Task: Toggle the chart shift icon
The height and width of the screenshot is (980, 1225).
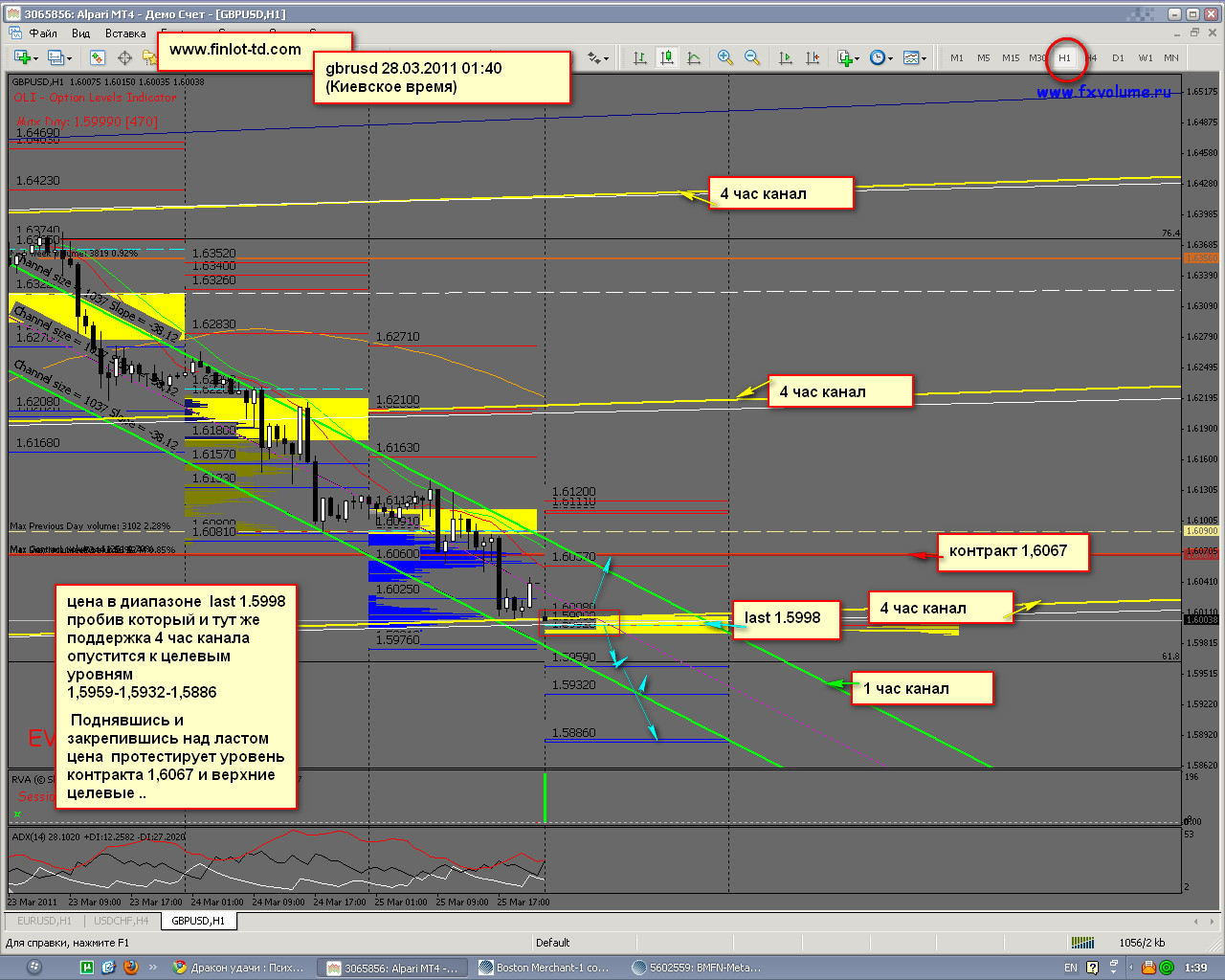Action: [813, 57]
